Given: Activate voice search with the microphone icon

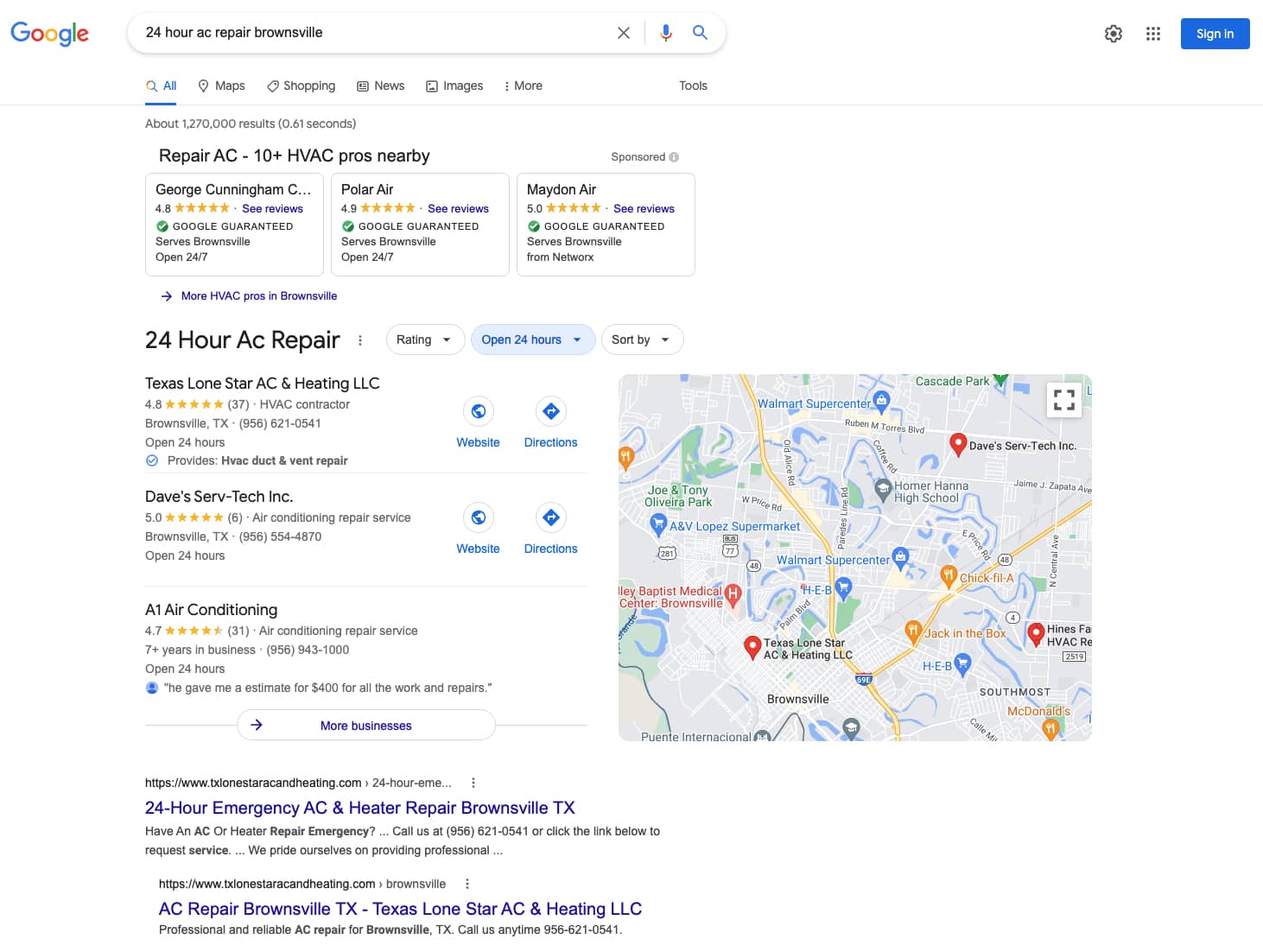Looking at the screenshot, I should coord(665,32).
